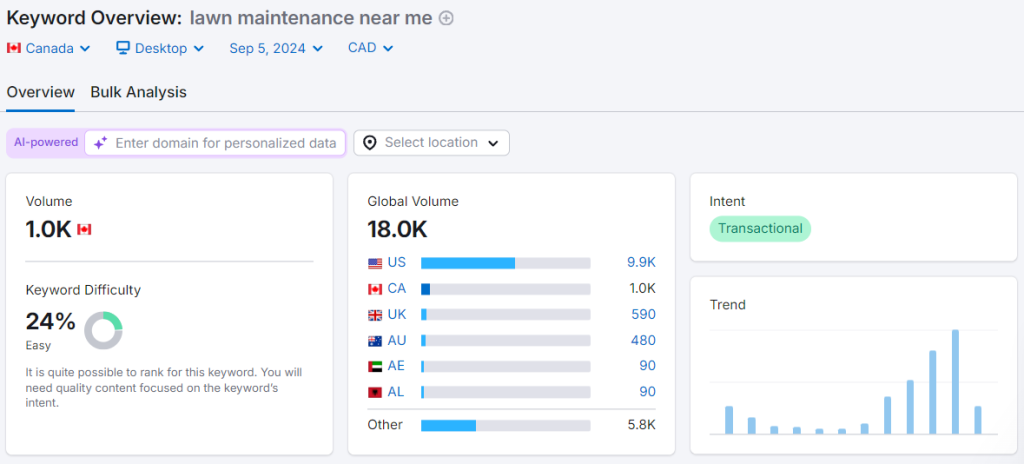Click the US volume value 9.9K

tap(641, 263)
